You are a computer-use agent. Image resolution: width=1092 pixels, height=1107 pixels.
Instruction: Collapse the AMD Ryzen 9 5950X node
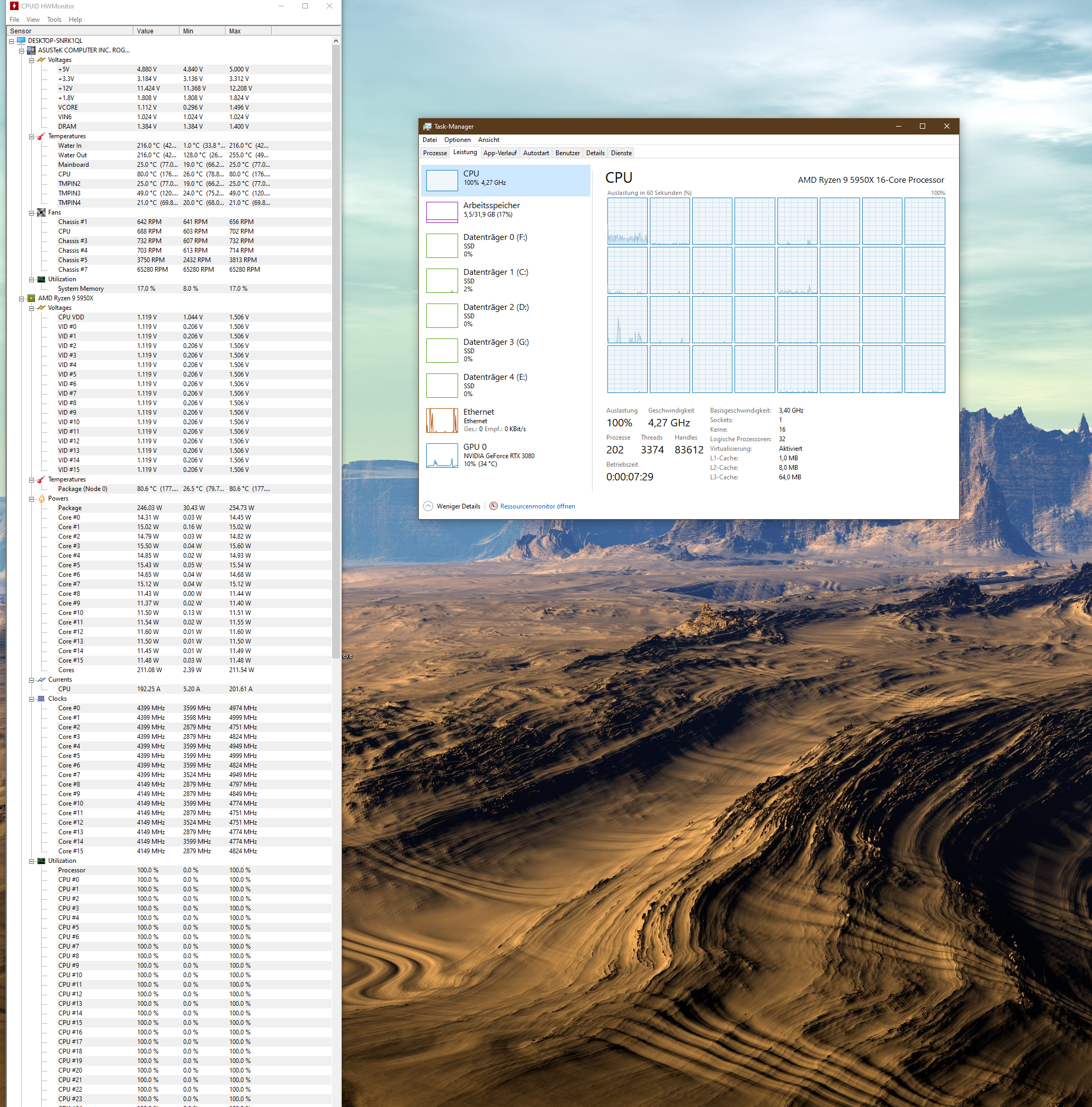[21, 299]
